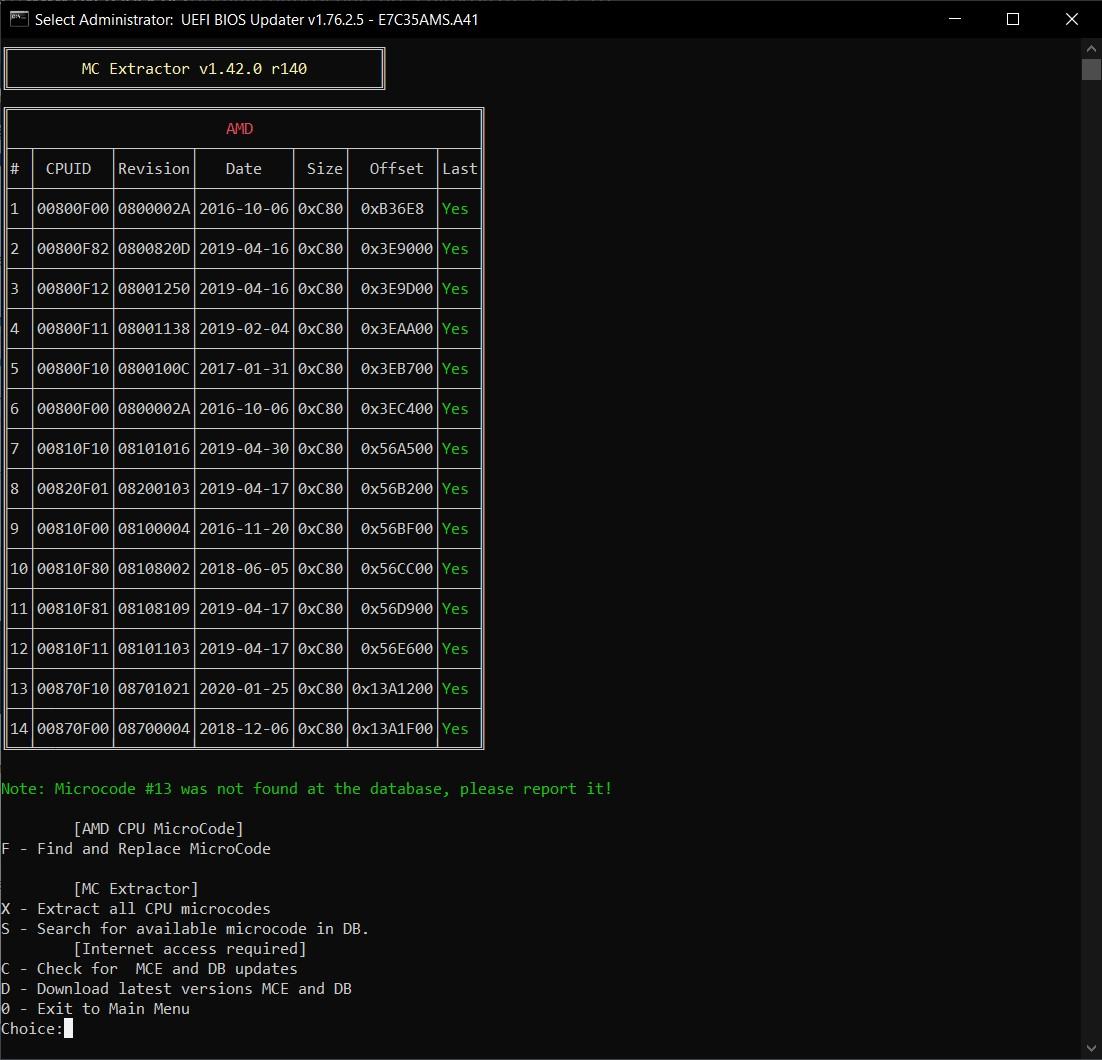Screen dimensions: 1102x1060
Task: Select offset 0xB36E8 cell
Action: click(392, 209)
